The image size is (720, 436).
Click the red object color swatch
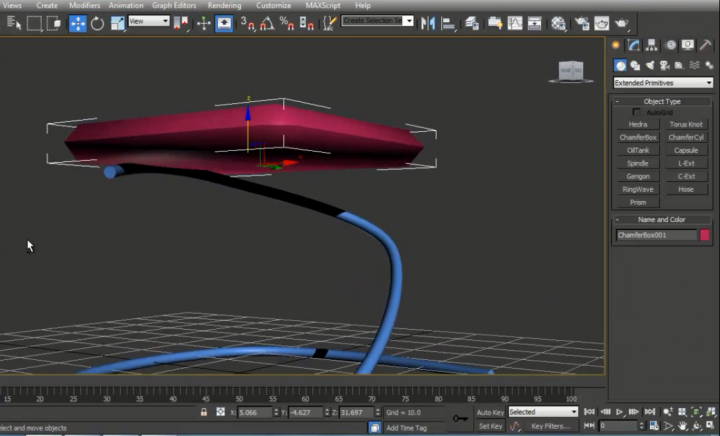pos(705,235)
